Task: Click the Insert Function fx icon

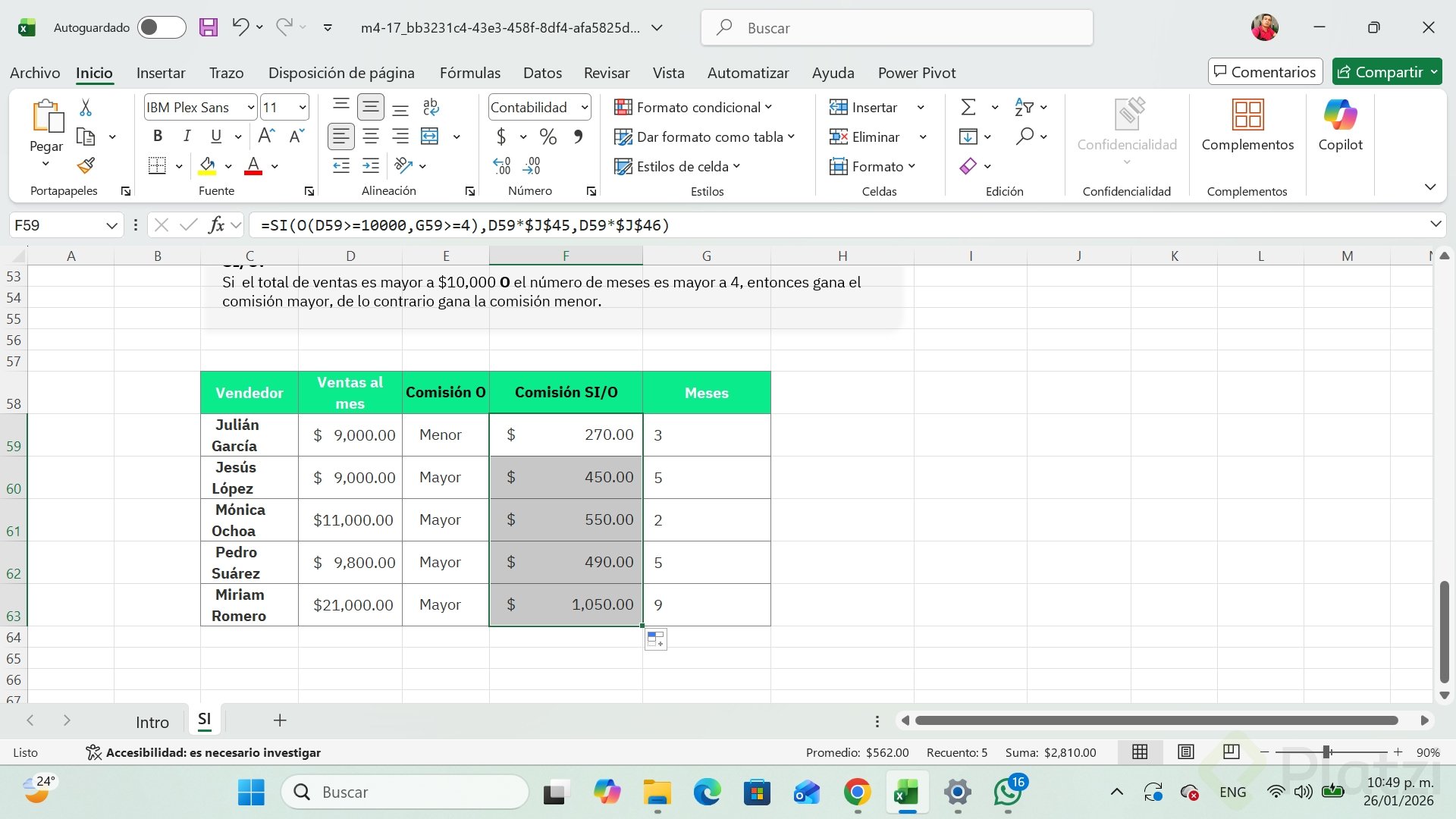Action: (216, 224)
